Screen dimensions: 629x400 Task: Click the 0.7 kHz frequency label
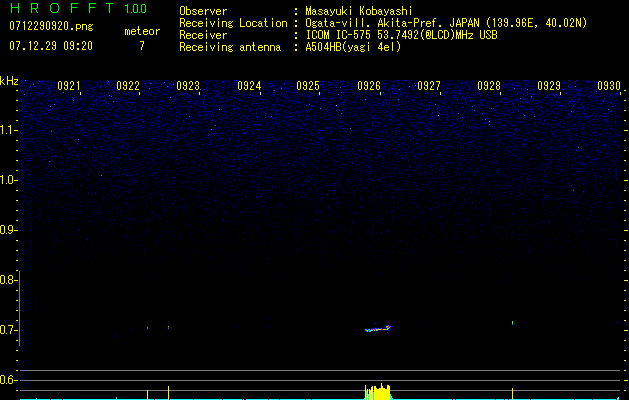point(8,330)
